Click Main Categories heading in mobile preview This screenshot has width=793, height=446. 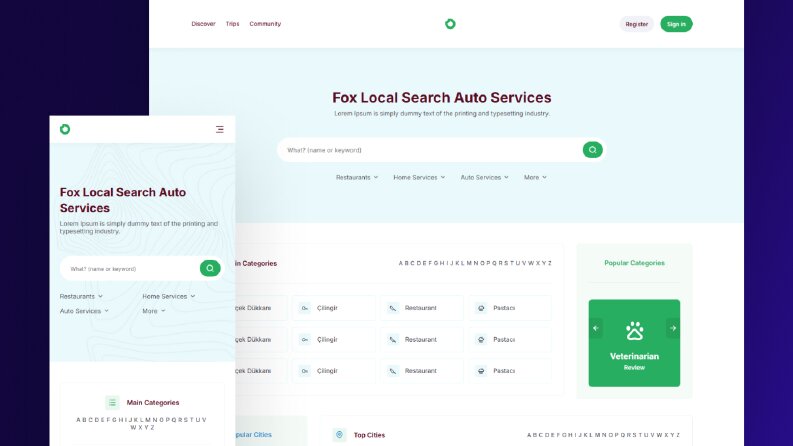(153, 403)
